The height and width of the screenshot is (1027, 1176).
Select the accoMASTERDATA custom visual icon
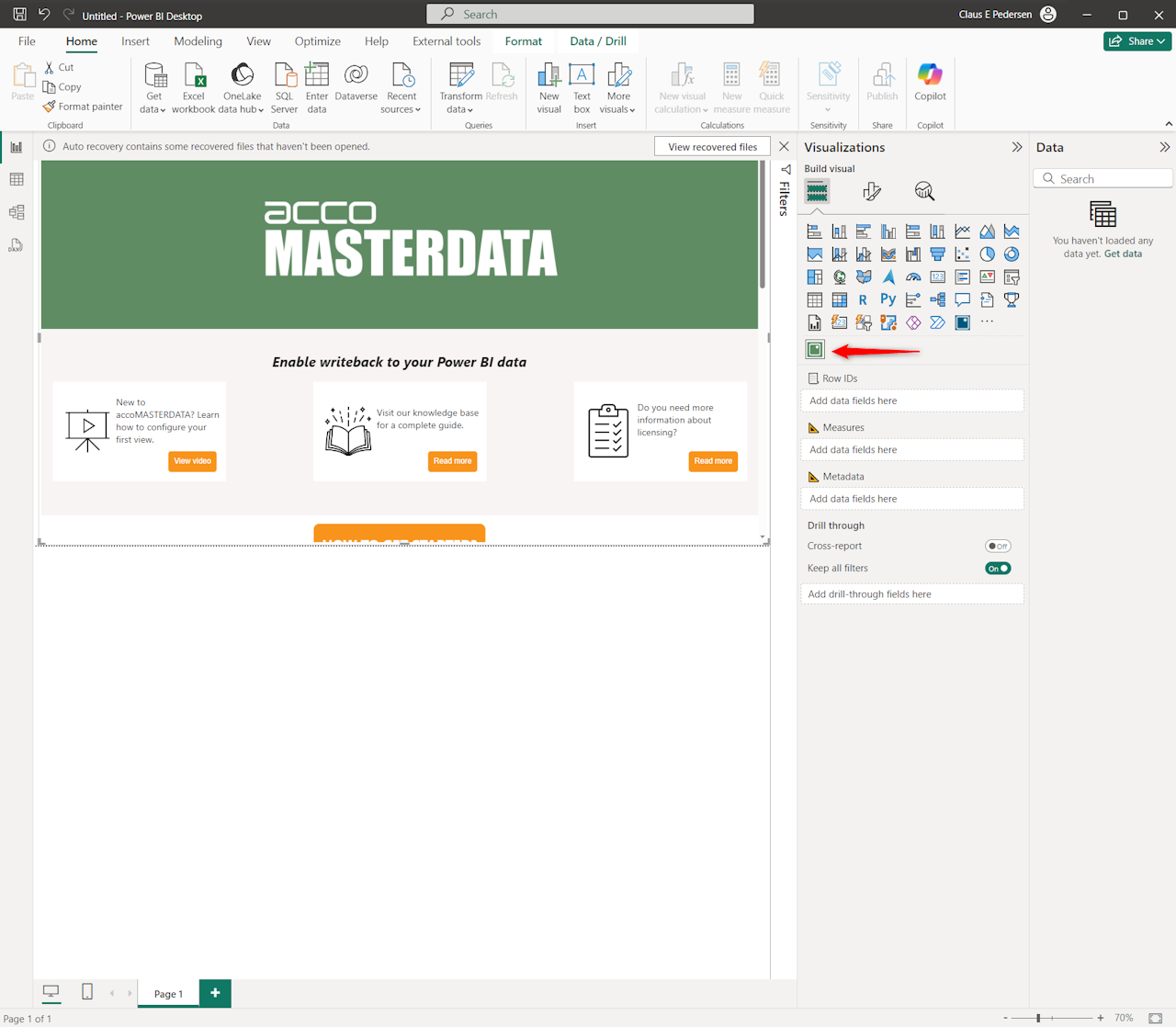815,349
